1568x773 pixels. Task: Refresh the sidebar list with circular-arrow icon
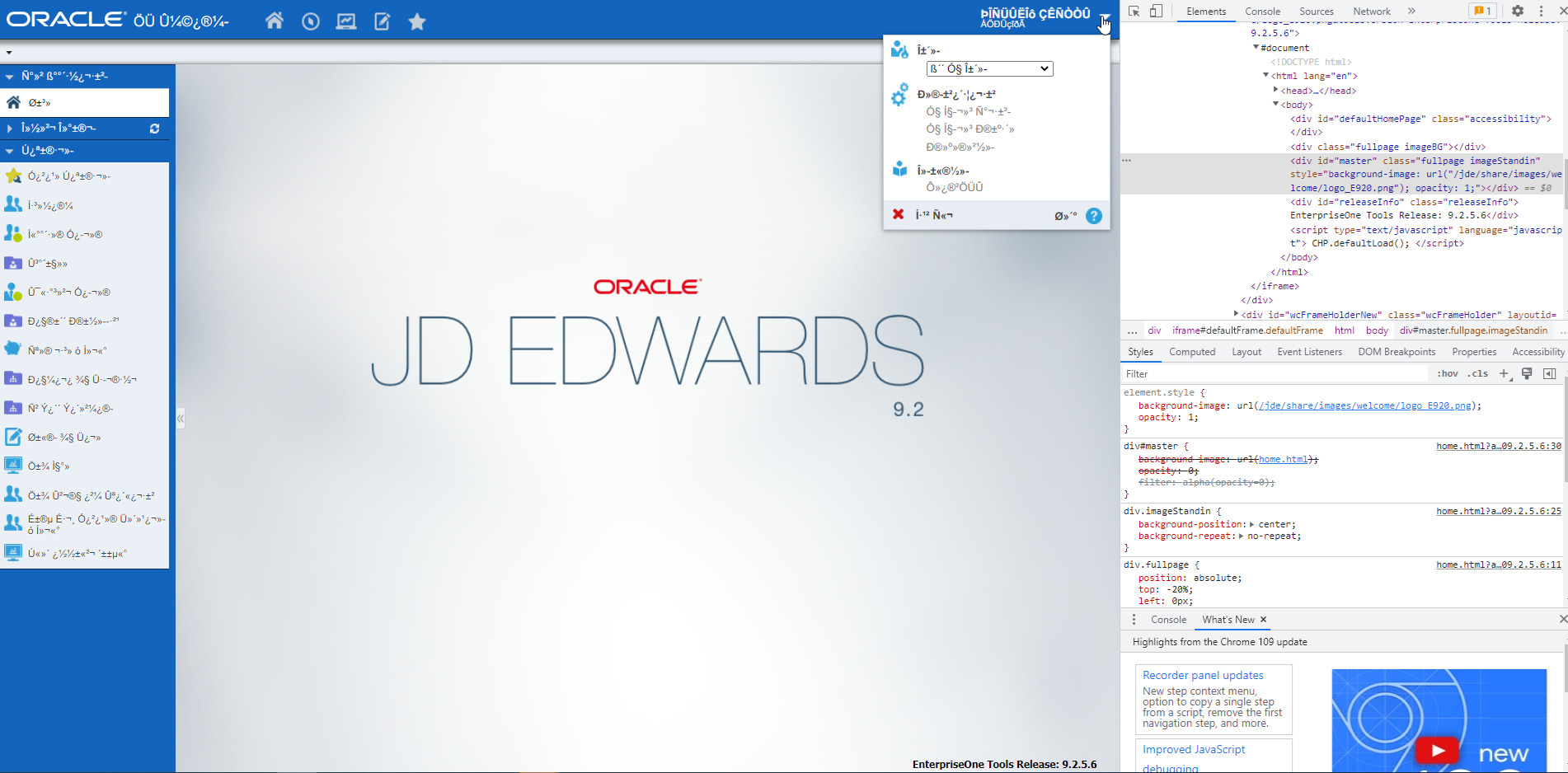click(154, 129)
